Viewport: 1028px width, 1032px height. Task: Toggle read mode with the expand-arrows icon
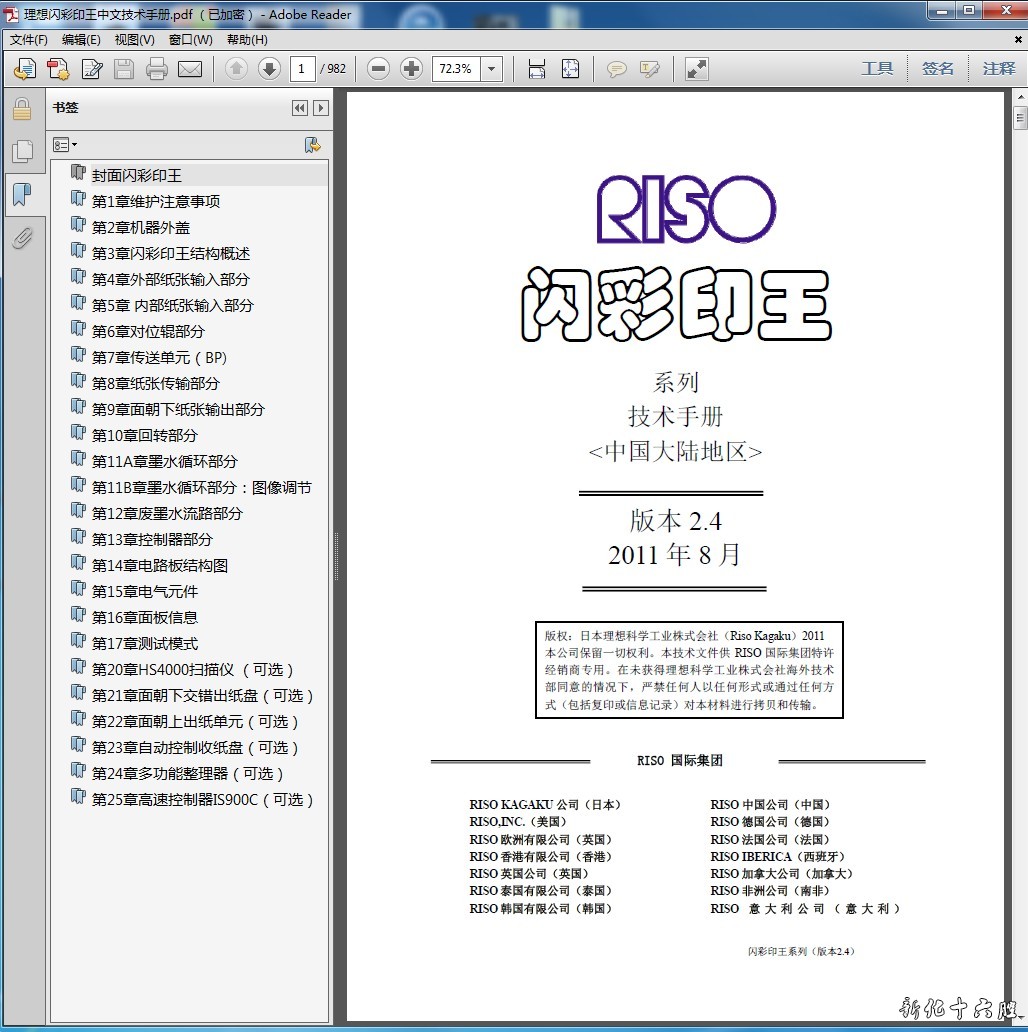click(696, 69)
